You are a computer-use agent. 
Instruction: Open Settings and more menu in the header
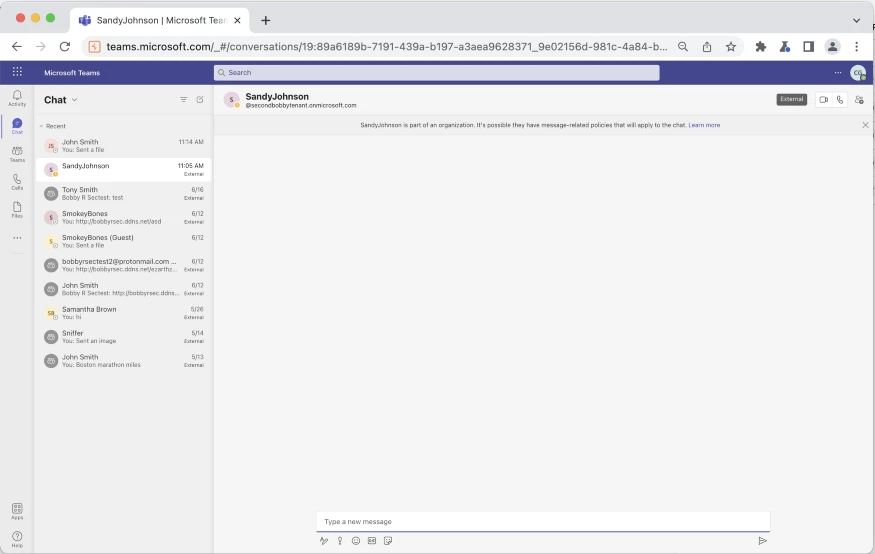[x=838, y=73]
